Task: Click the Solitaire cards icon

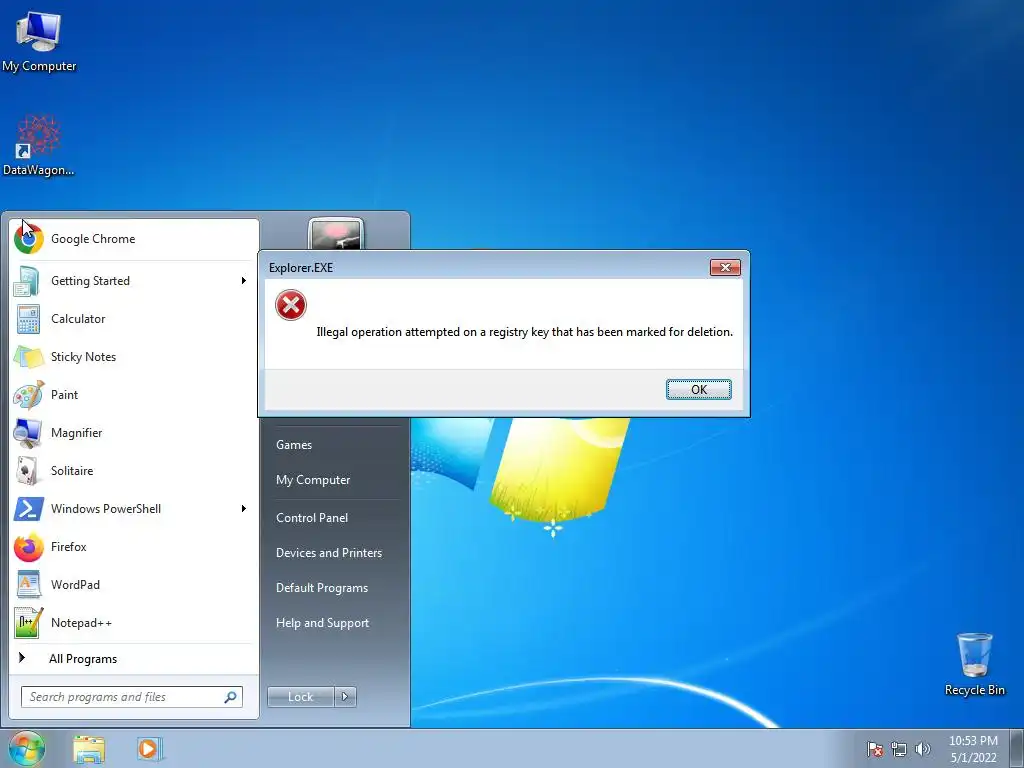Action: [27, 471]
